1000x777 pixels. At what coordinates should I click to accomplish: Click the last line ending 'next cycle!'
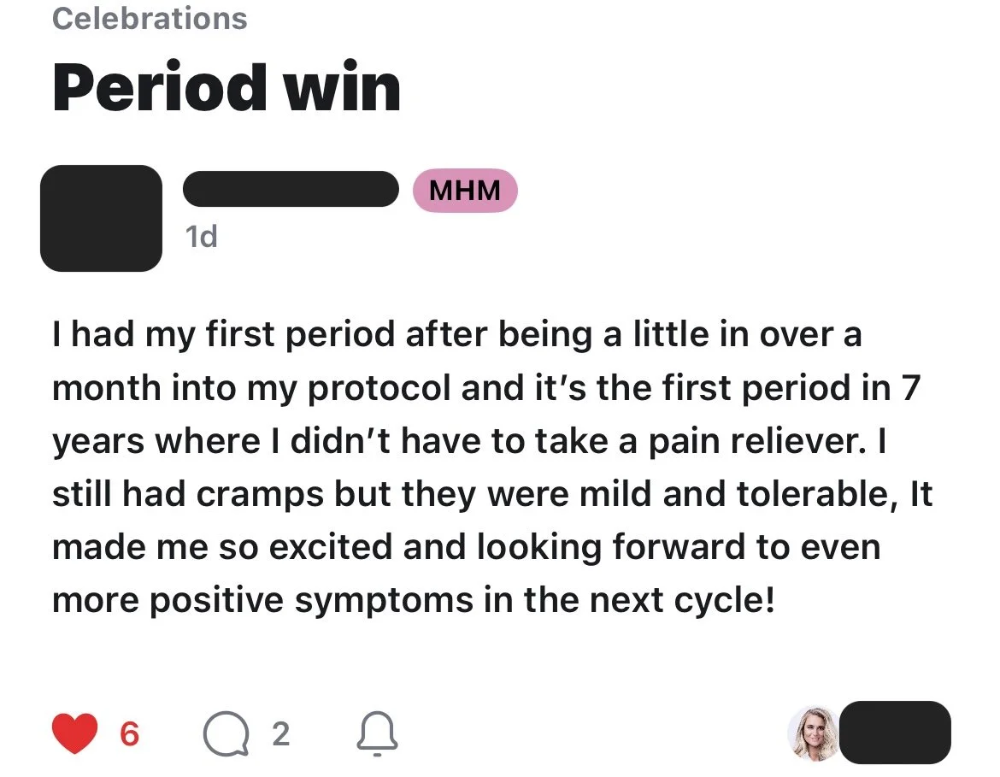click(x=413, y=601)
